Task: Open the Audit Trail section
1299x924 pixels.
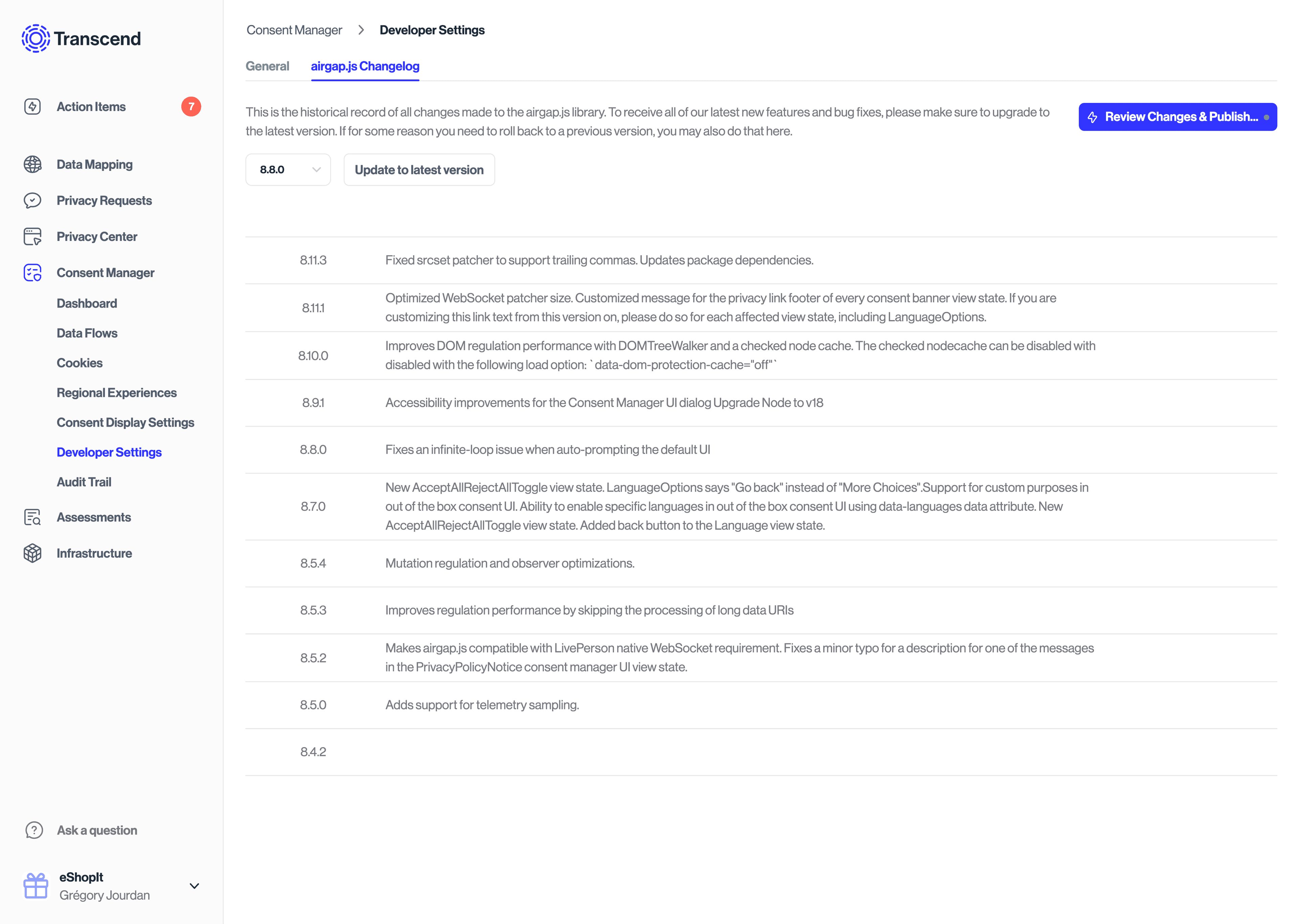Action: pyautogui.click(x=84, y=482)
